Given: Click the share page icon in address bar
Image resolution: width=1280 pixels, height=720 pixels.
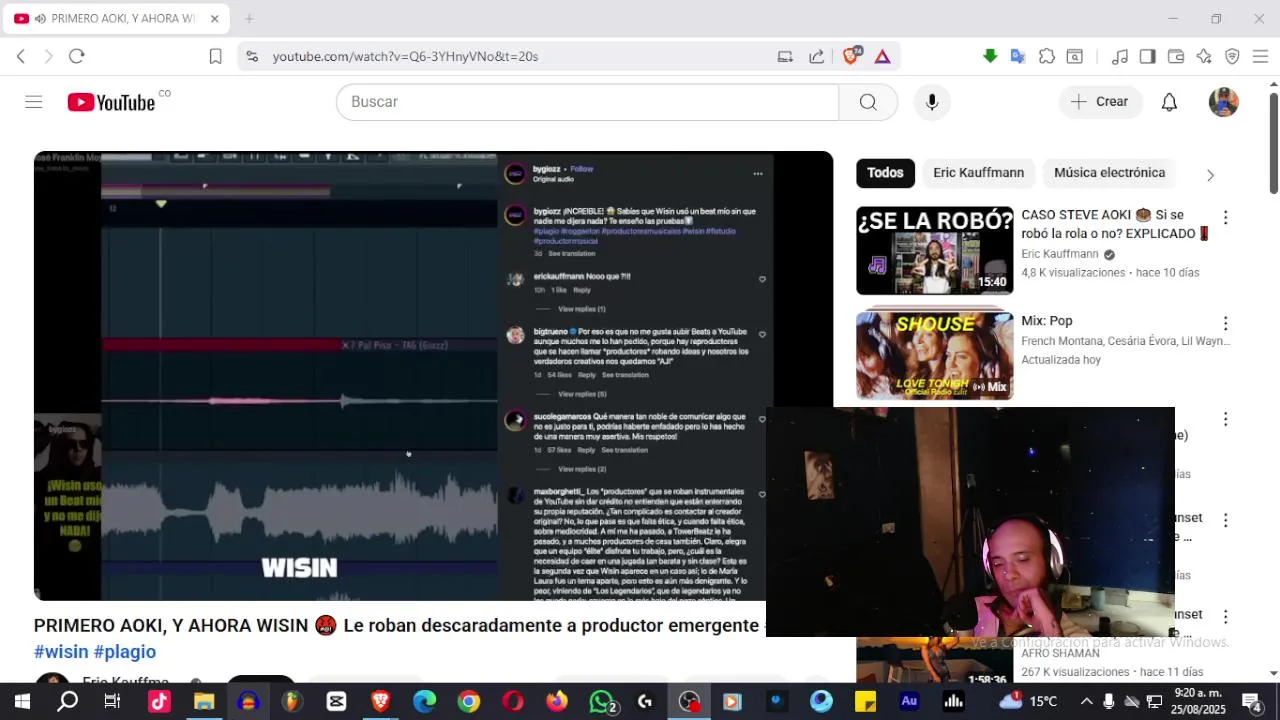Looking at the screenshot, I should (x=817, y=57).
